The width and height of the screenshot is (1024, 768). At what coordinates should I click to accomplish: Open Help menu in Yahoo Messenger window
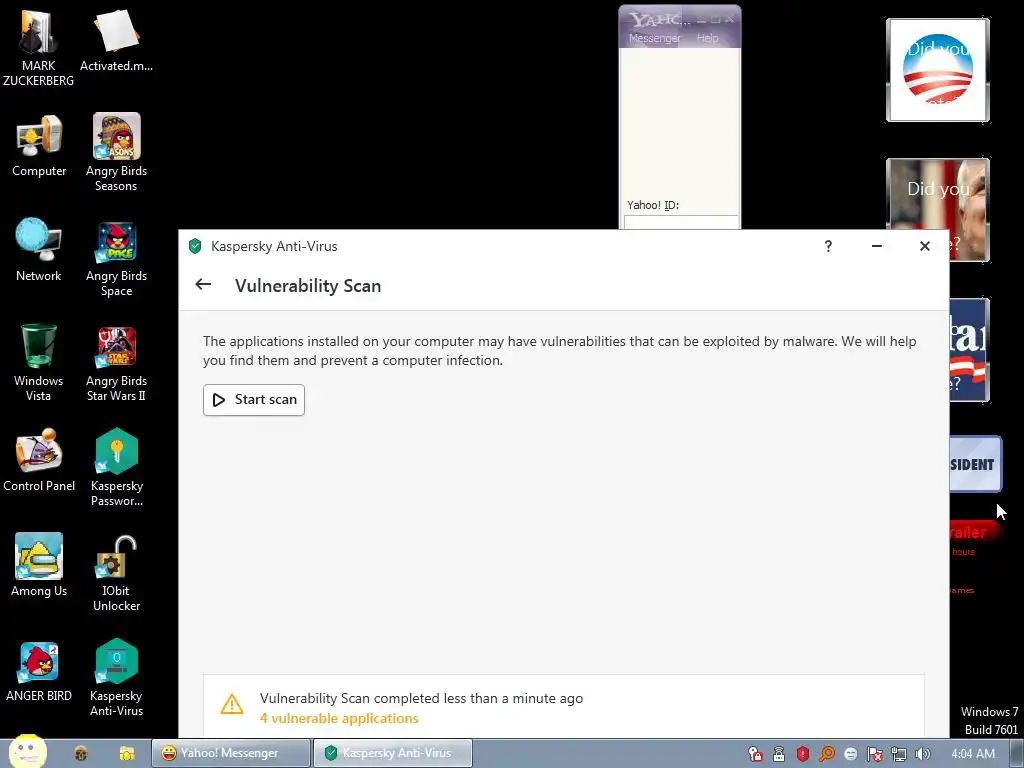click(707, 38)
